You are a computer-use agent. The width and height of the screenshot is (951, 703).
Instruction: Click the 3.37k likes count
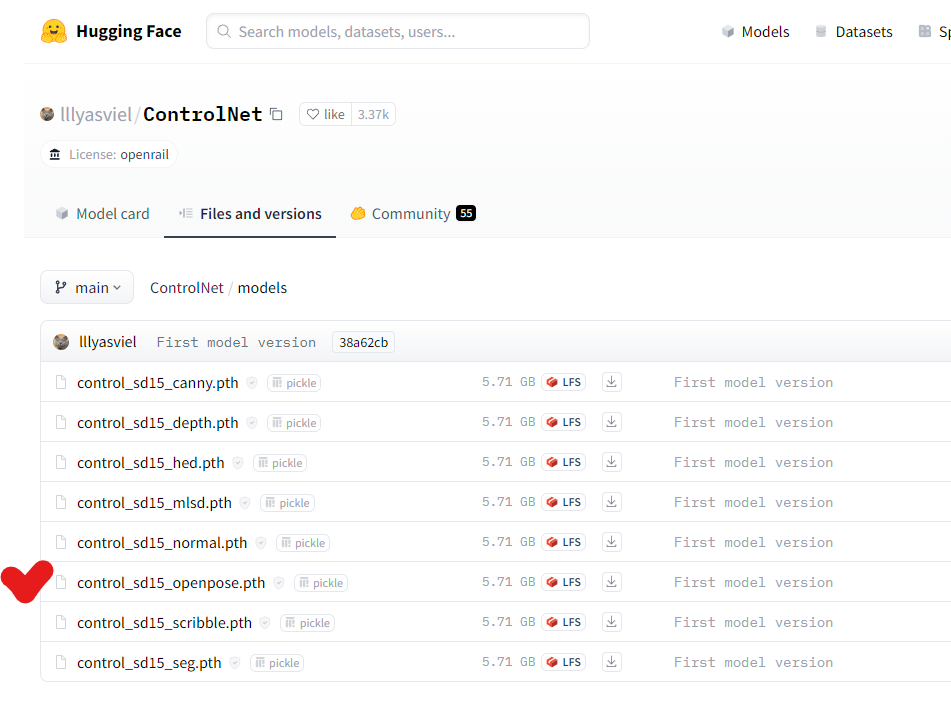373,114
